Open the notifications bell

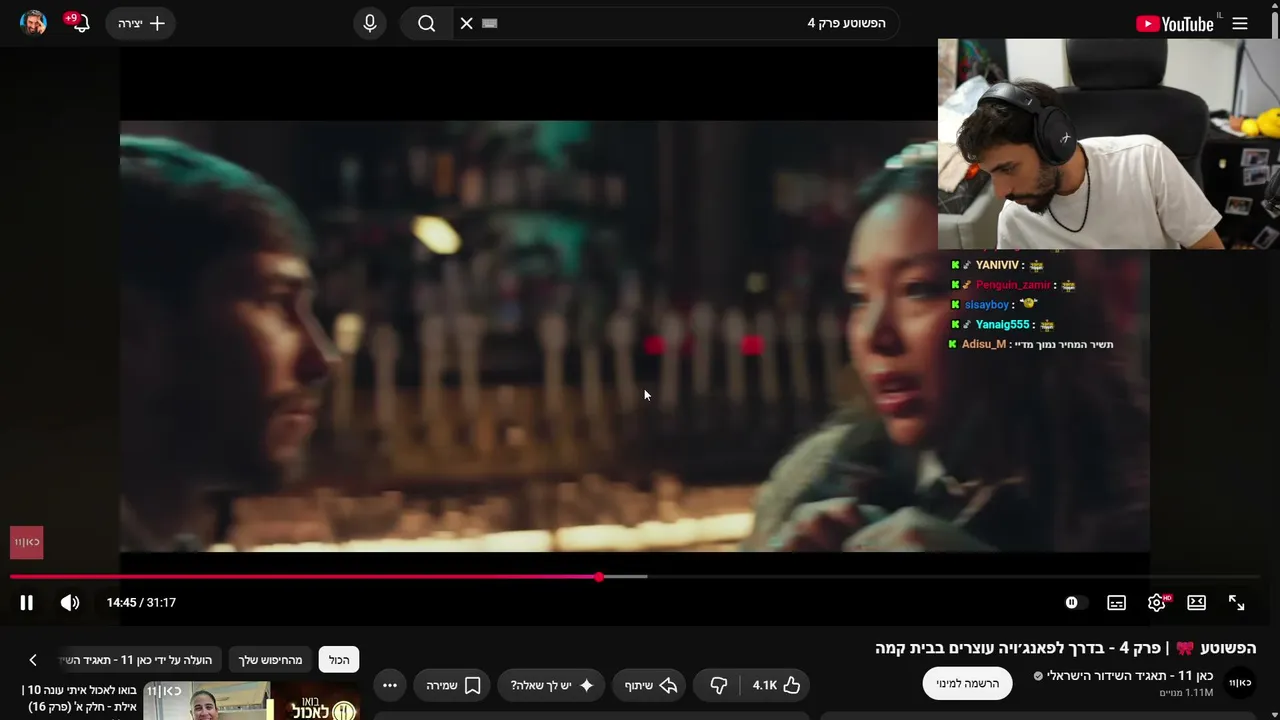80,23
